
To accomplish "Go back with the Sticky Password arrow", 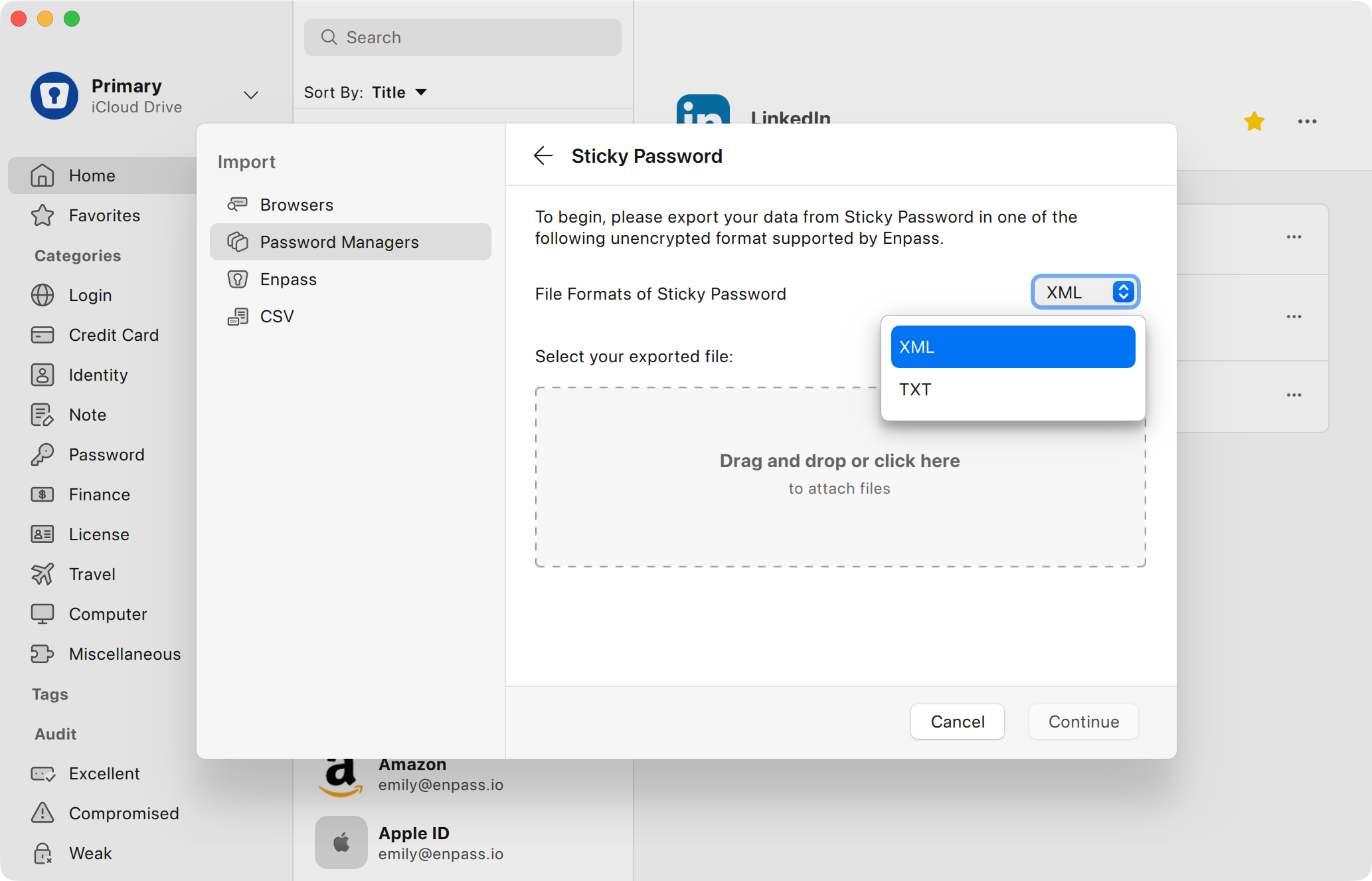I will coord(543,155).
